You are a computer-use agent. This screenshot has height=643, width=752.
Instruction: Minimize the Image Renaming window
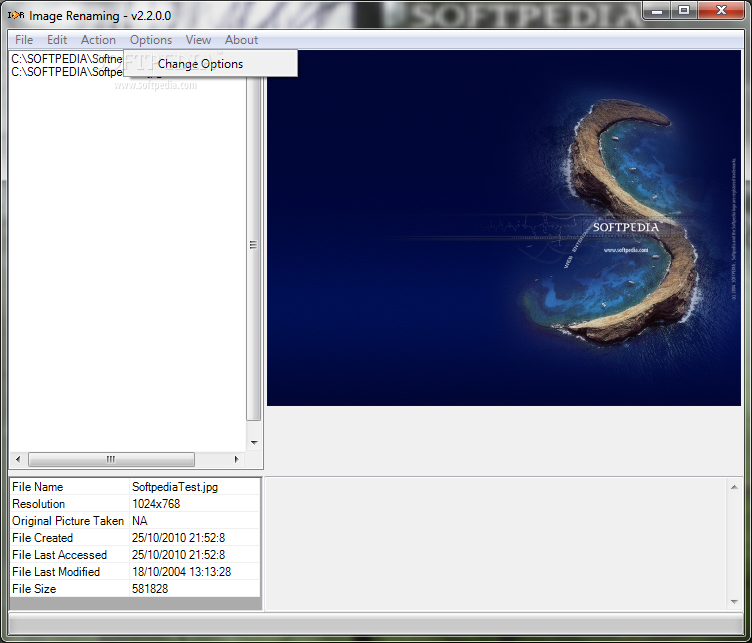click(657, 11)
